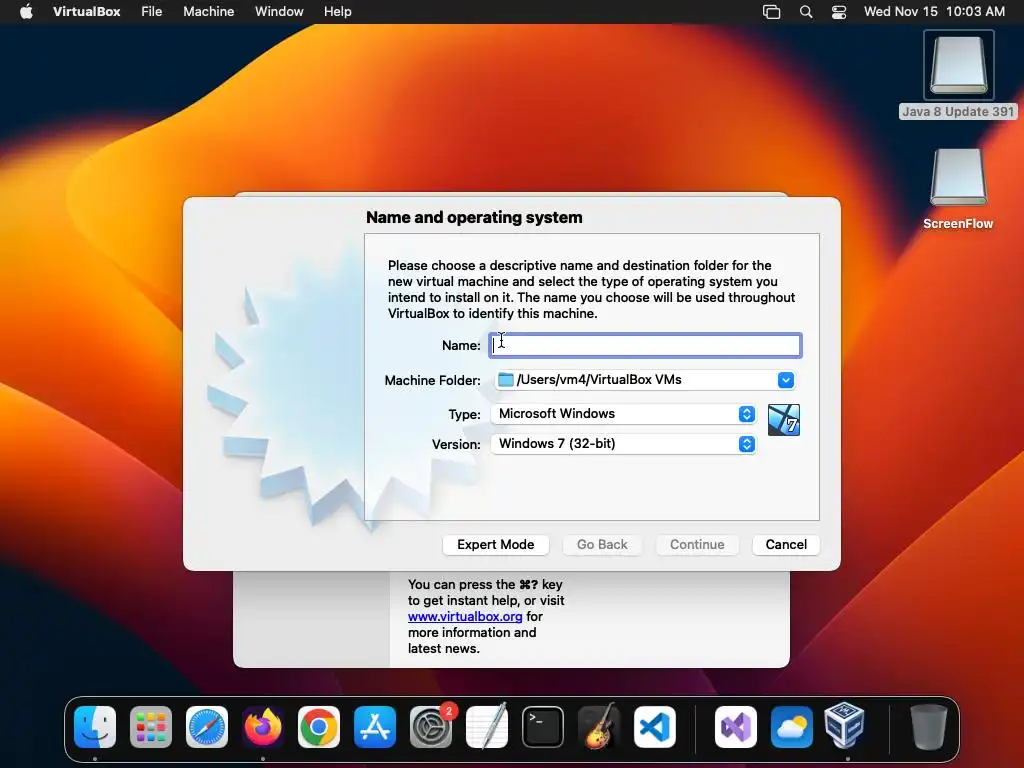
Task: Open Control Center in menu bar
Action: point(839,12)
